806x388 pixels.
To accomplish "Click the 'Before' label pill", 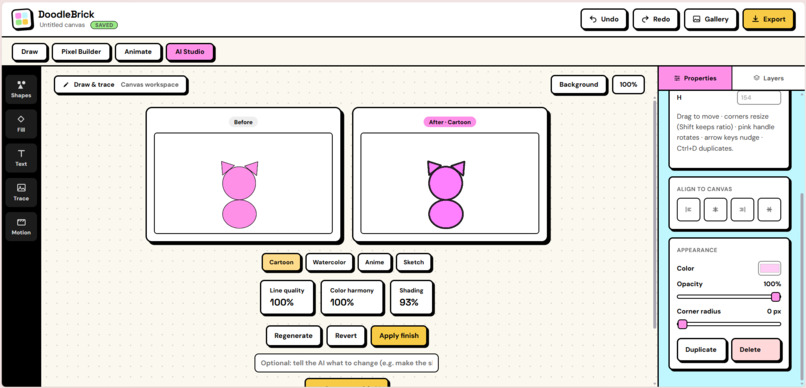I will coord(243,122).
